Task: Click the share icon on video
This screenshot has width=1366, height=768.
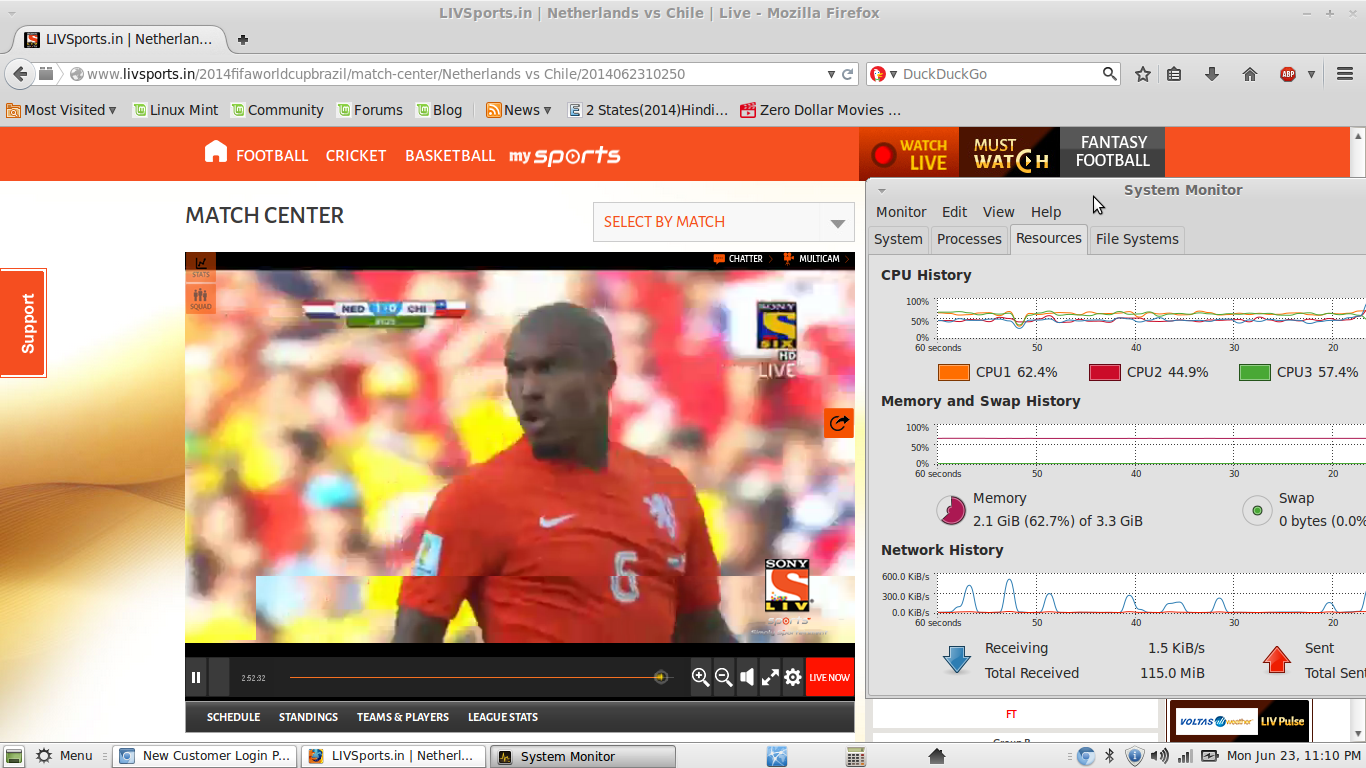Action: 839,423
